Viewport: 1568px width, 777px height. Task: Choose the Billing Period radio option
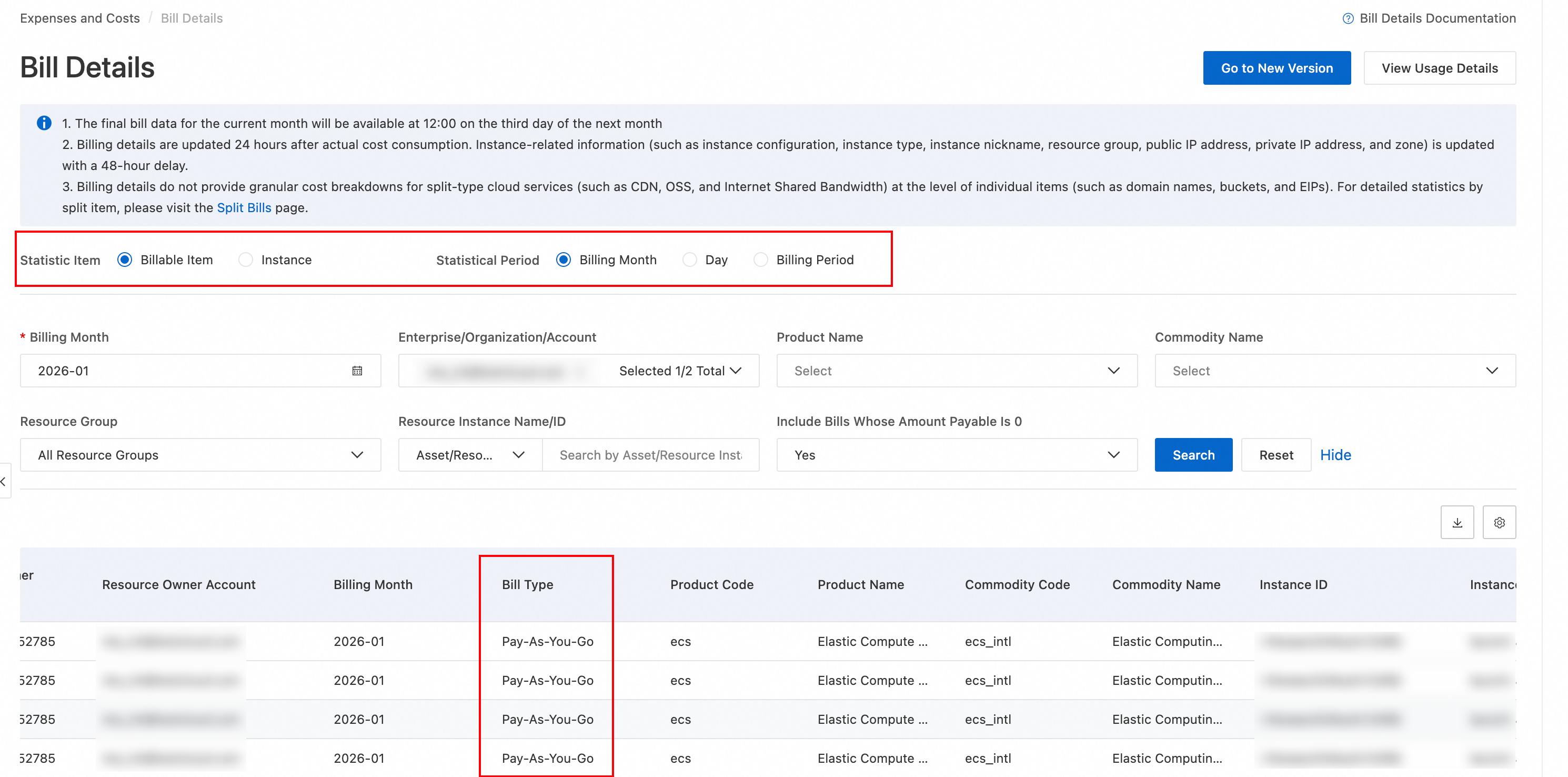pyautogui.click(x=760, y=260)
